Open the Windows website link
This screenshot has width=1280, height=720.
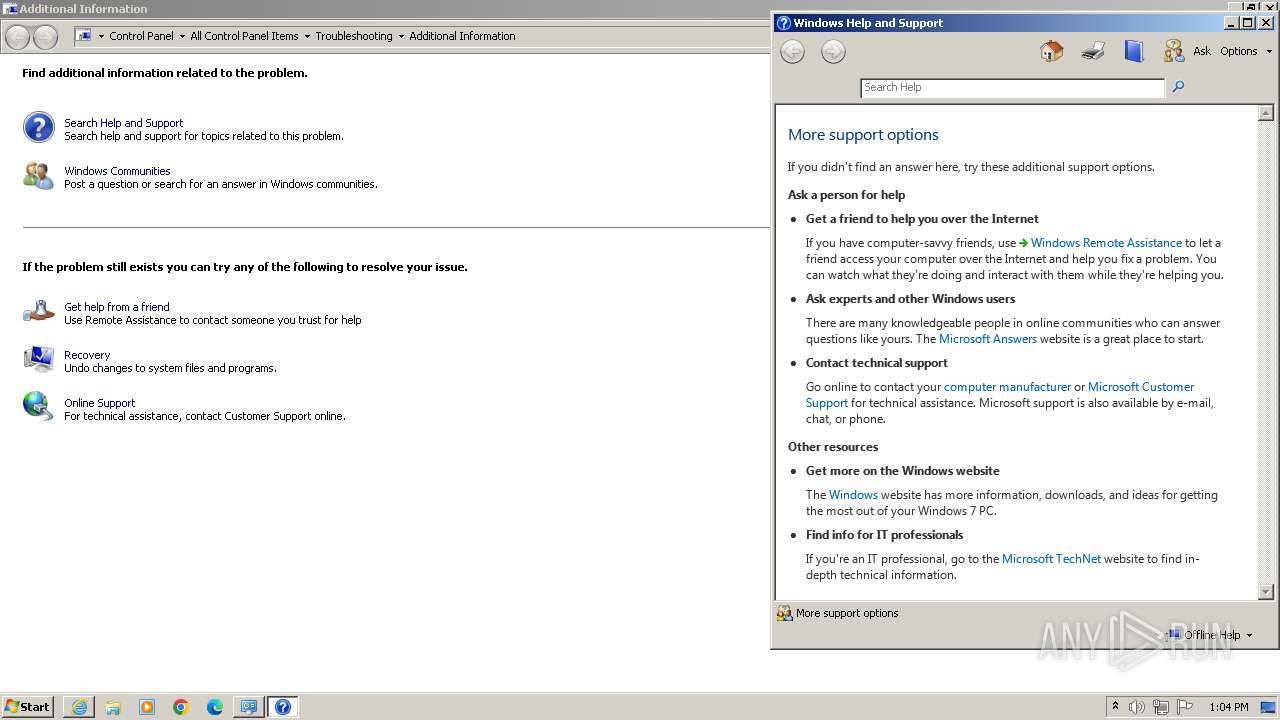pyautogui.click(x=853, y=495)
